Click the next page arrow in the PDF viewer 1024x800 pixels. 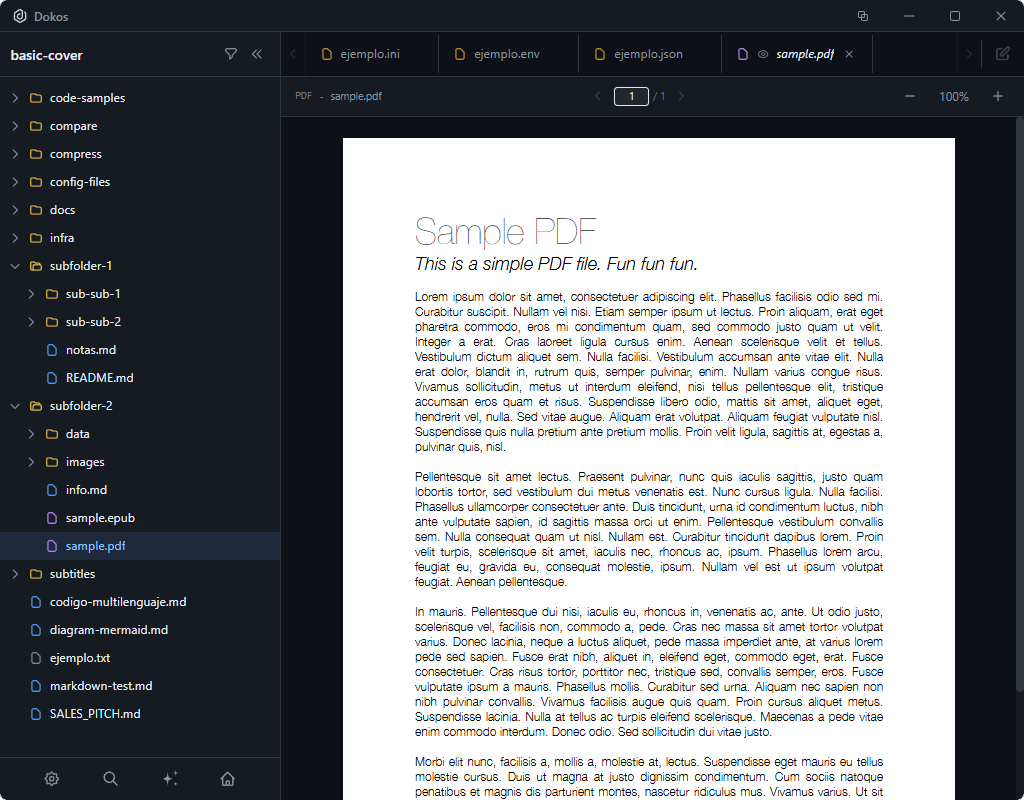(681, 96)
